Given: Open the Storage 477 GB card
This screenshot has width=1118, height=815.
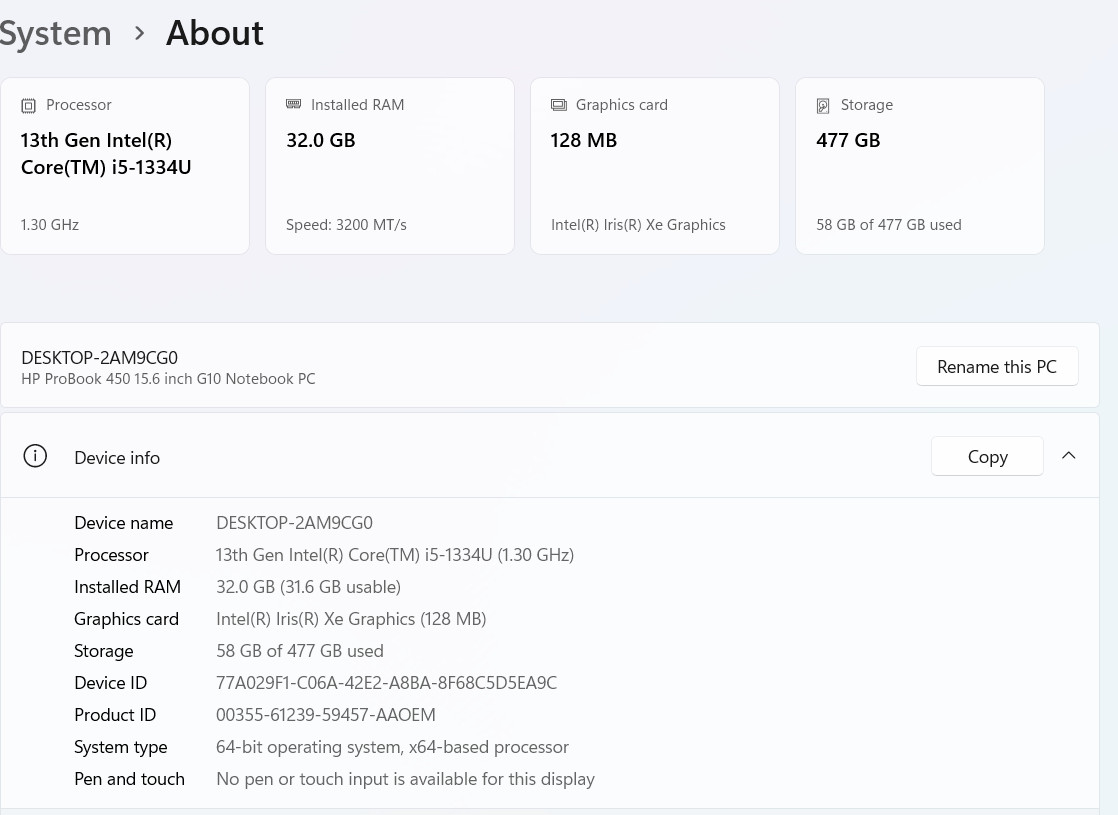Looking at the screenshot, I should (x=920, y=166).
